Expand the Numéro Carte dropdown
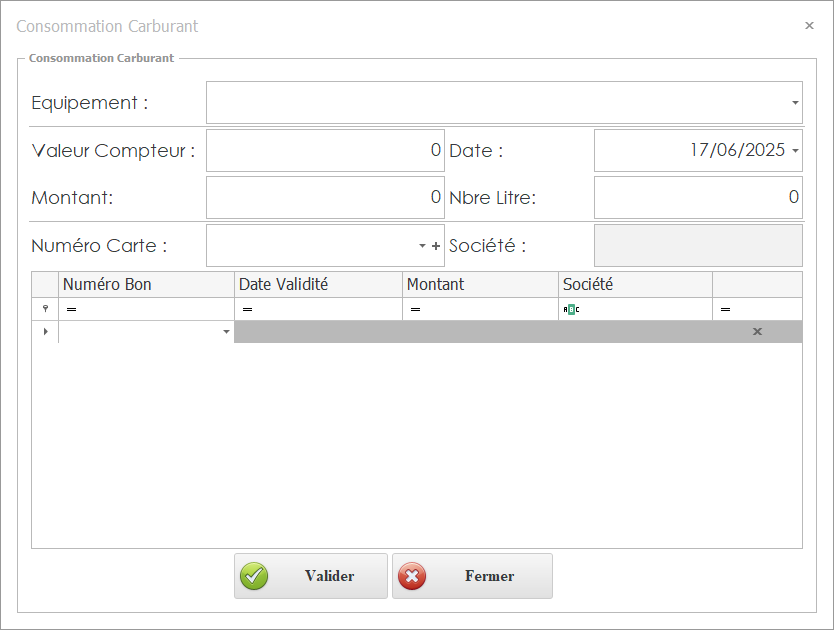This screenshot has width=834, height=630. pos(422,246)
